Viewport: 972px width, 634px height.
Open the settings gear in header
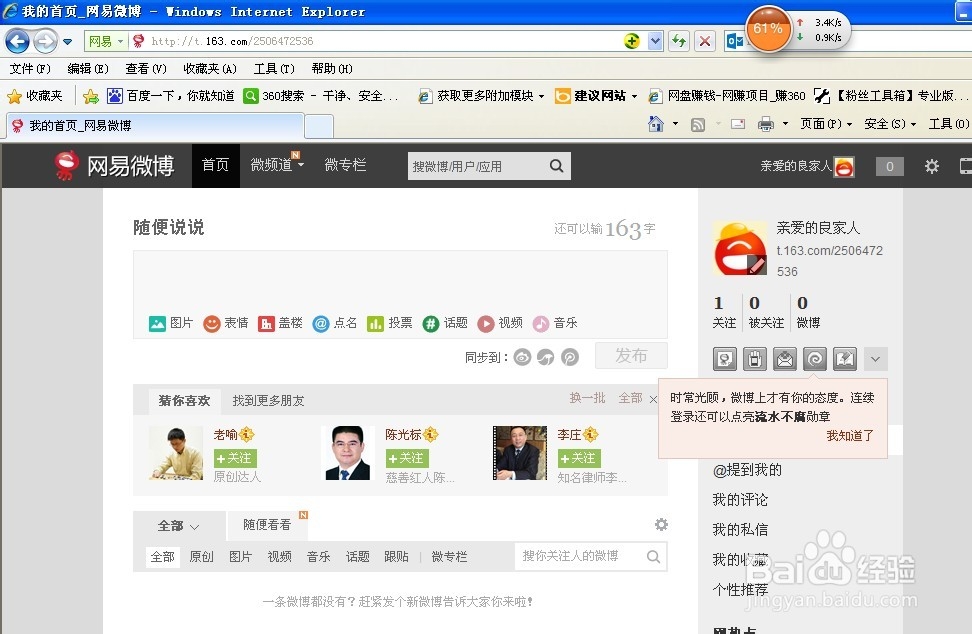coord(932,166)
